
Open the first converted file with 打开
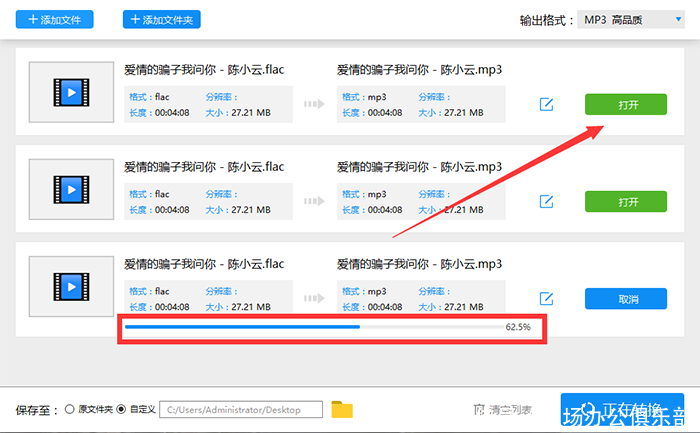(626, 104)
